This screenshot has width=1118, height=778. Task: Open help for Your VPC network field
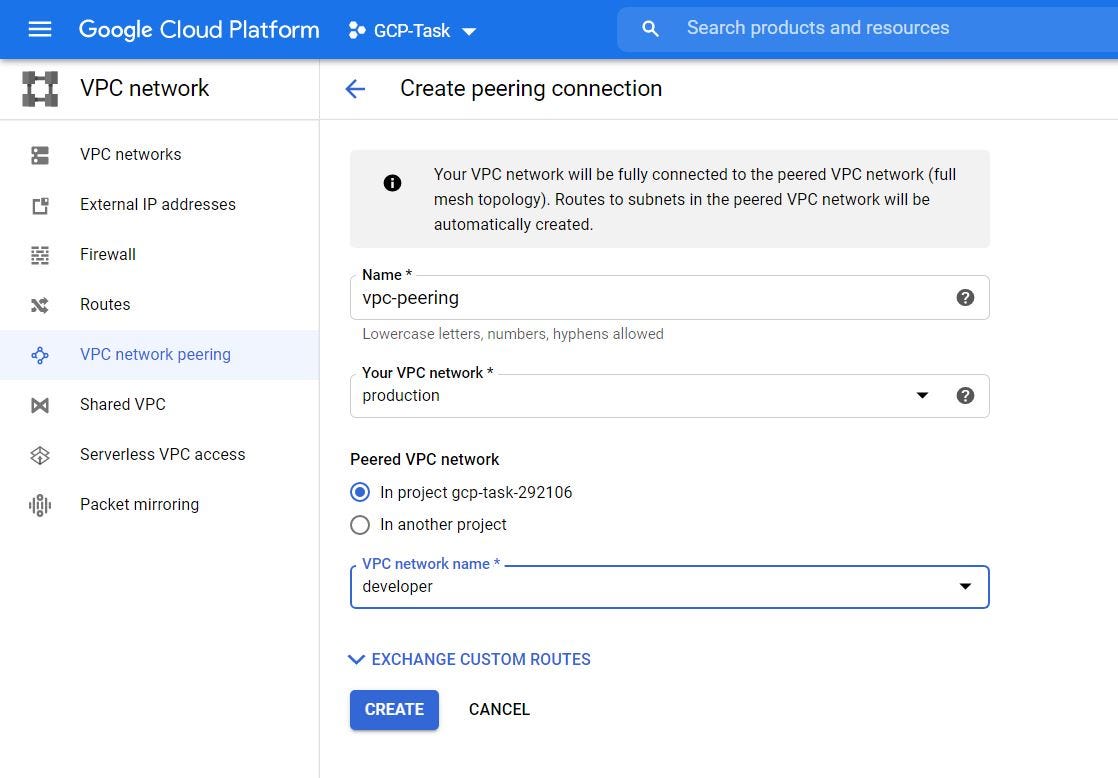coord(965,396)
